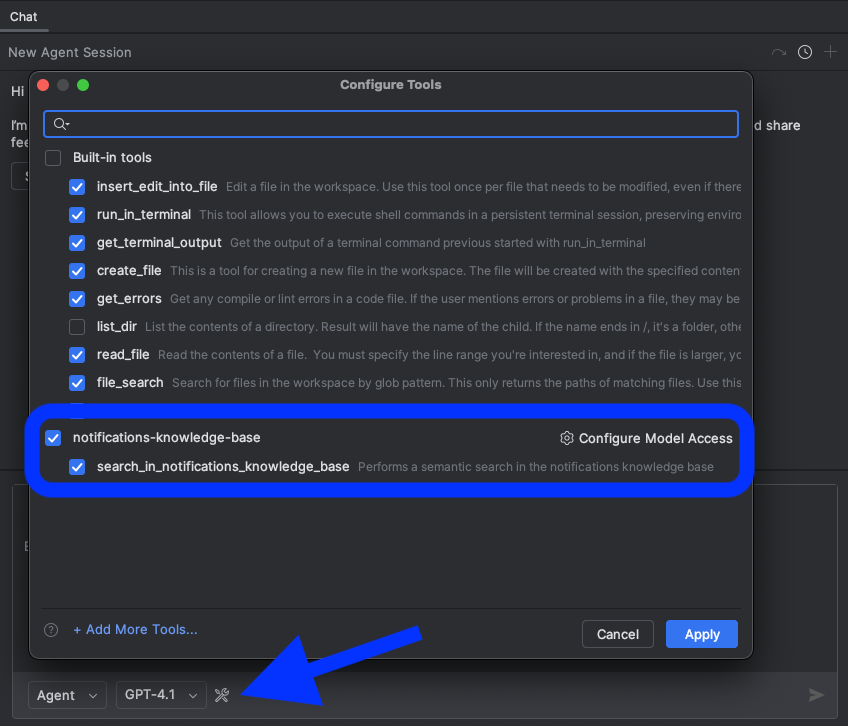Viewport: 848px width, 726px height.
Task: Enable the list_dir tool
Action: (77, 327)
